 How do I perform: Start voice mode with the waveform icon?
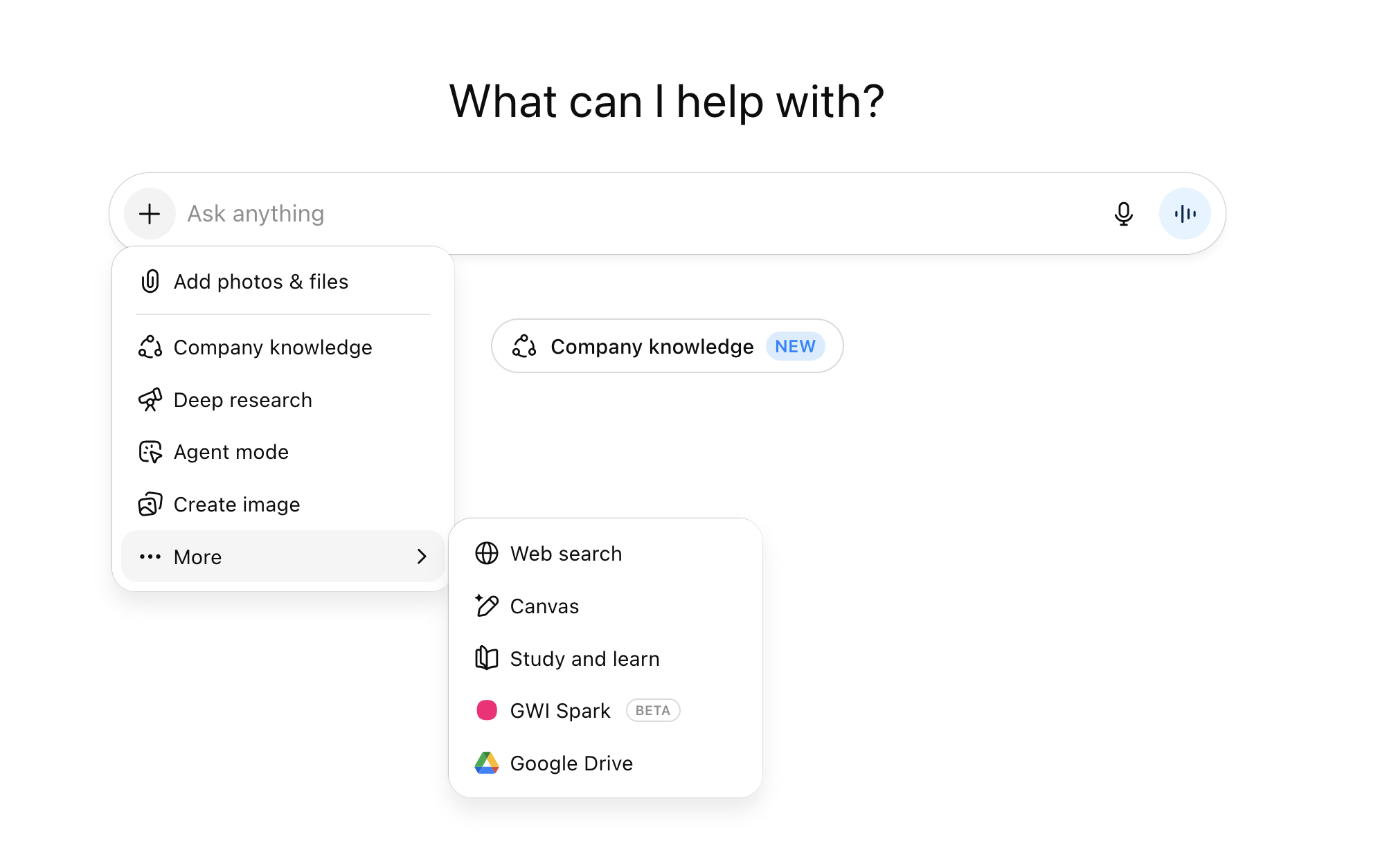[x=1185, y=213]
